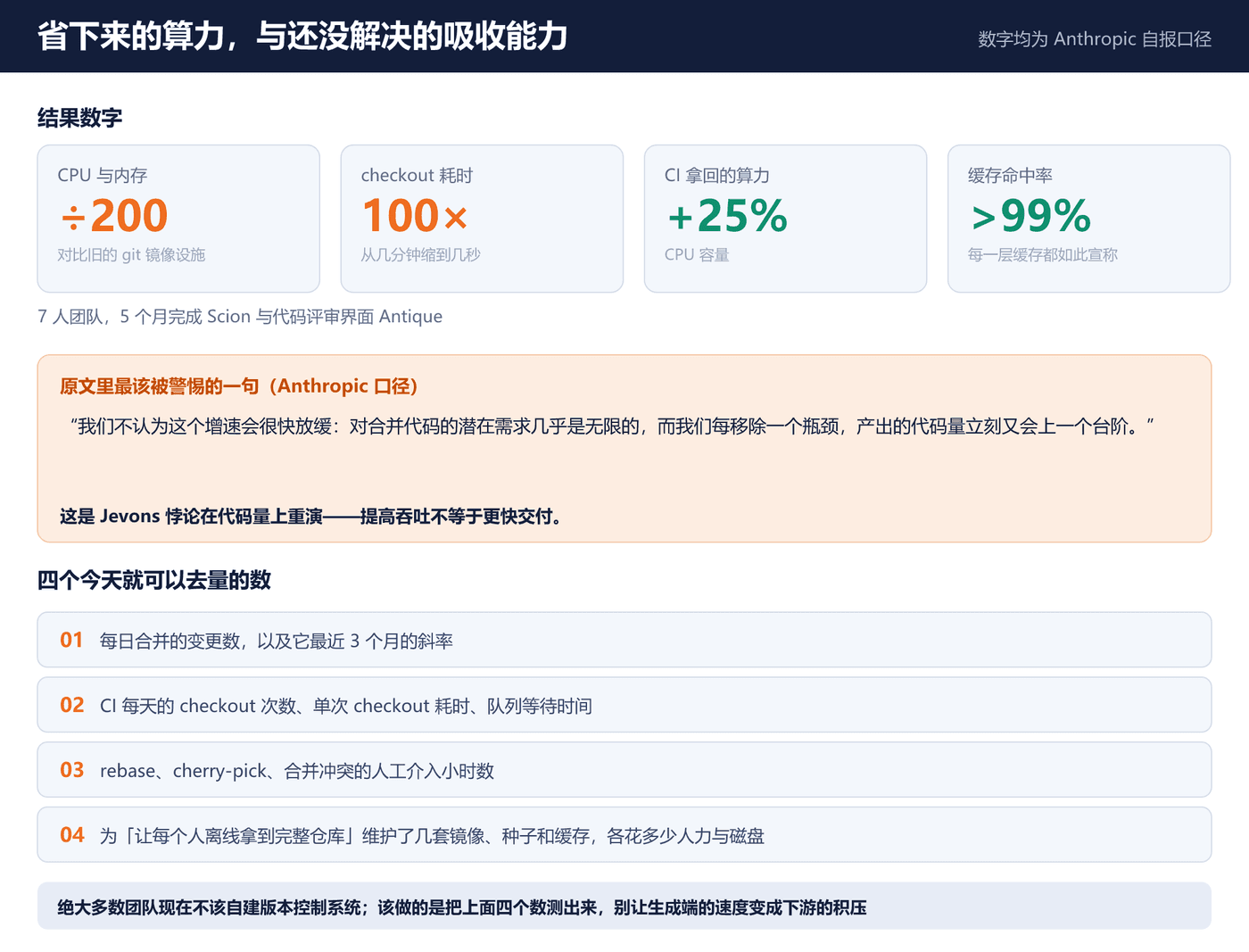This screenshot has height=952, width=1249.
Task: Click the number 03 in the list
Action: 71,771
